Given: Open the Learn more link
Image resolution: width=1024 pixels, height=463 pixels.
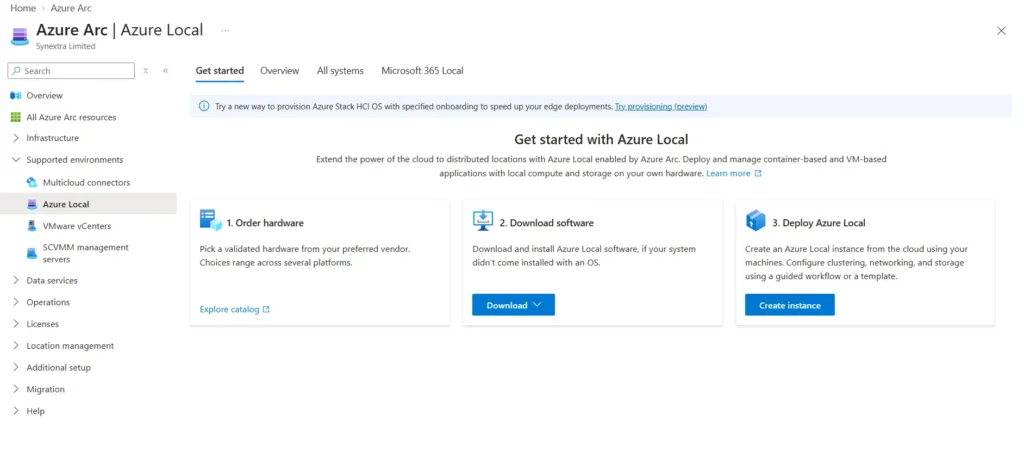Looking at the screenshot, I should [728, 174].
